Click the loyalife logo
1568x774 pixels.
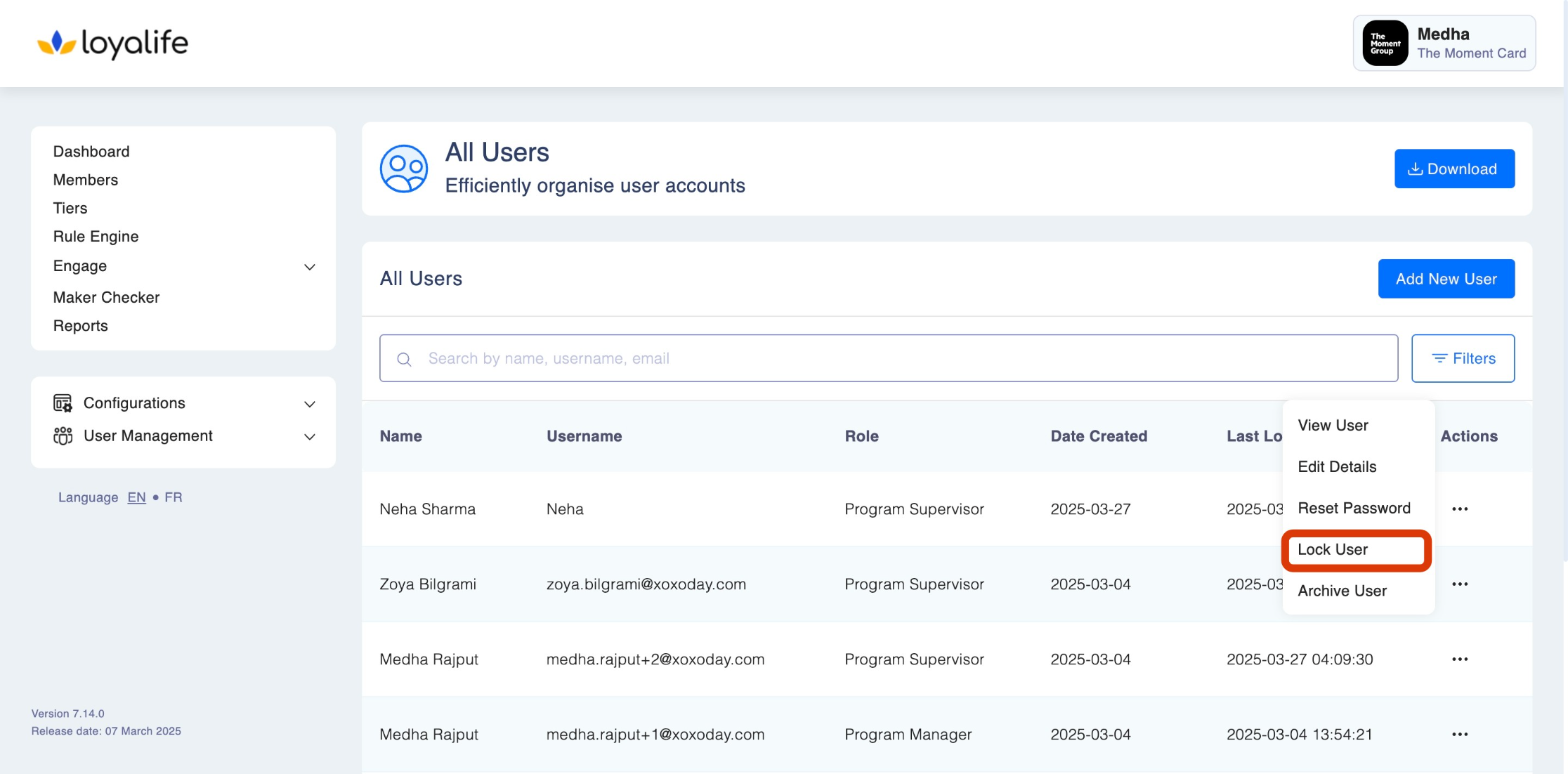[x=112, y=44]
